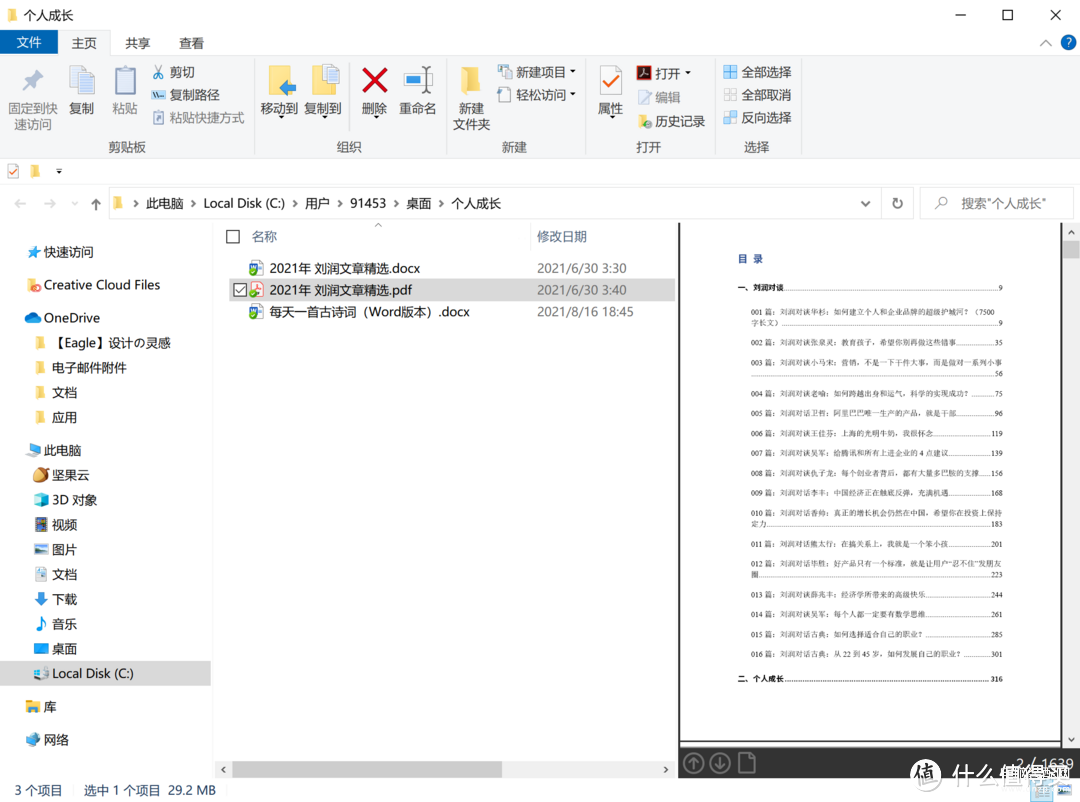Viewport: 1080px width, 802px height.
Task: Toggle the select-all checkbox beside 名称
Action: (233, 237)
